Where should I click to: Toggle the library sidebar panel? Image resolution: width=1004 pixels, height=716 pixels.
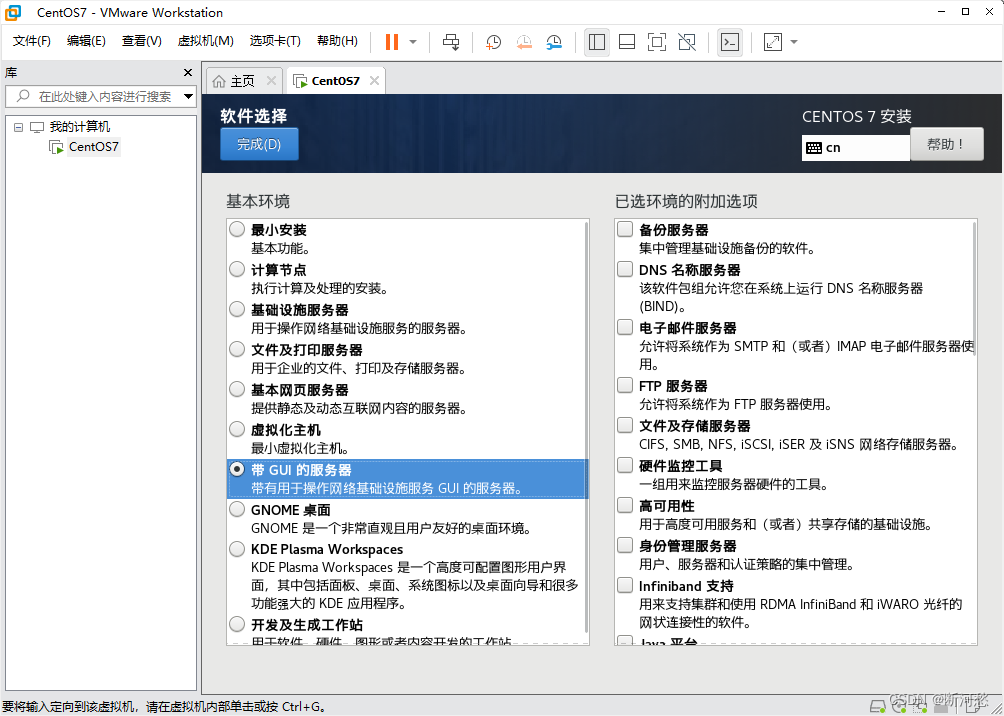pos(596,42)
